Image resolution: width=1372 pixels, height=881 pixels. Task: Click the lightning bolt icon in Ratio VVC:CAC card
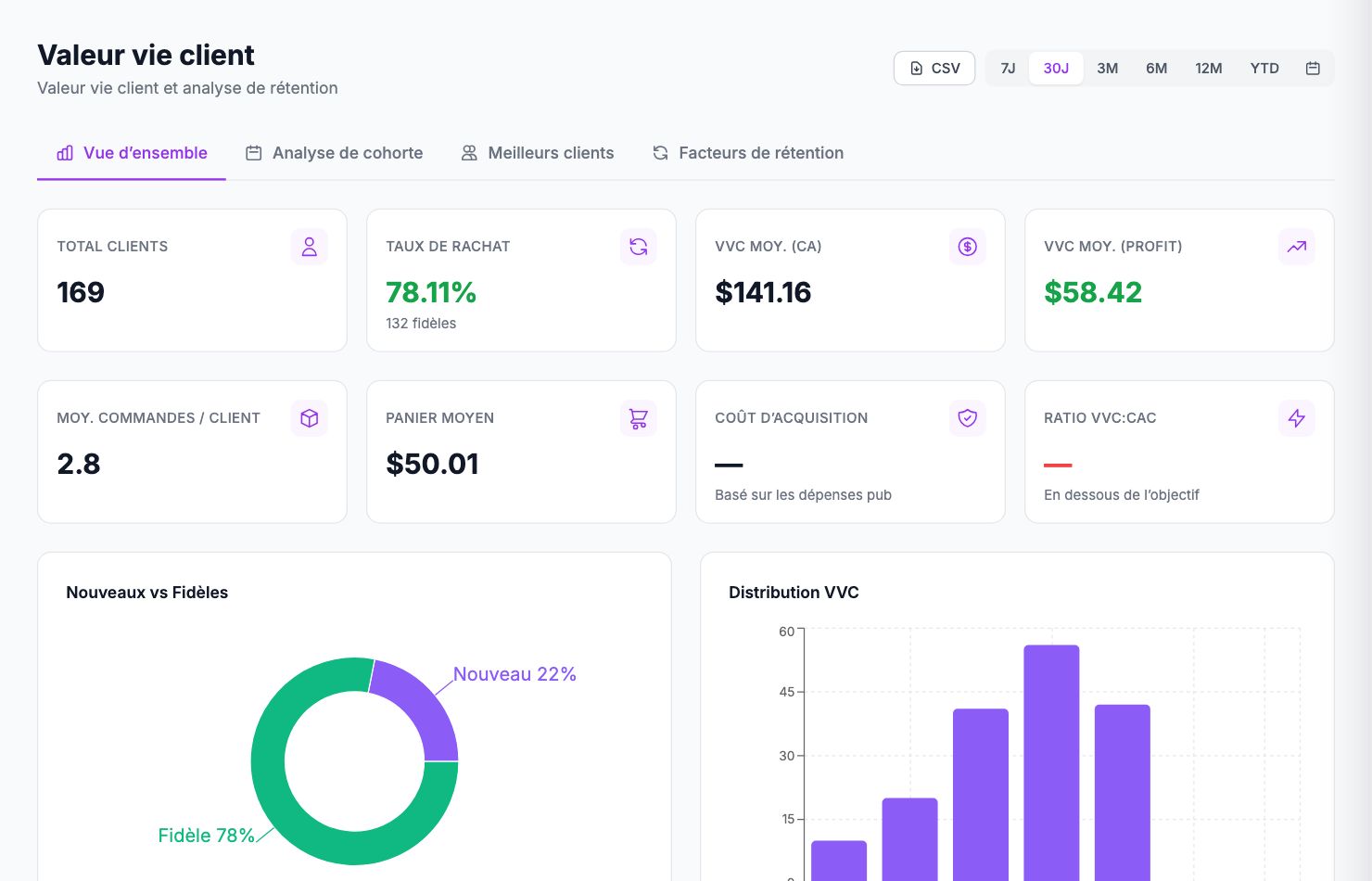[1297, 418]
